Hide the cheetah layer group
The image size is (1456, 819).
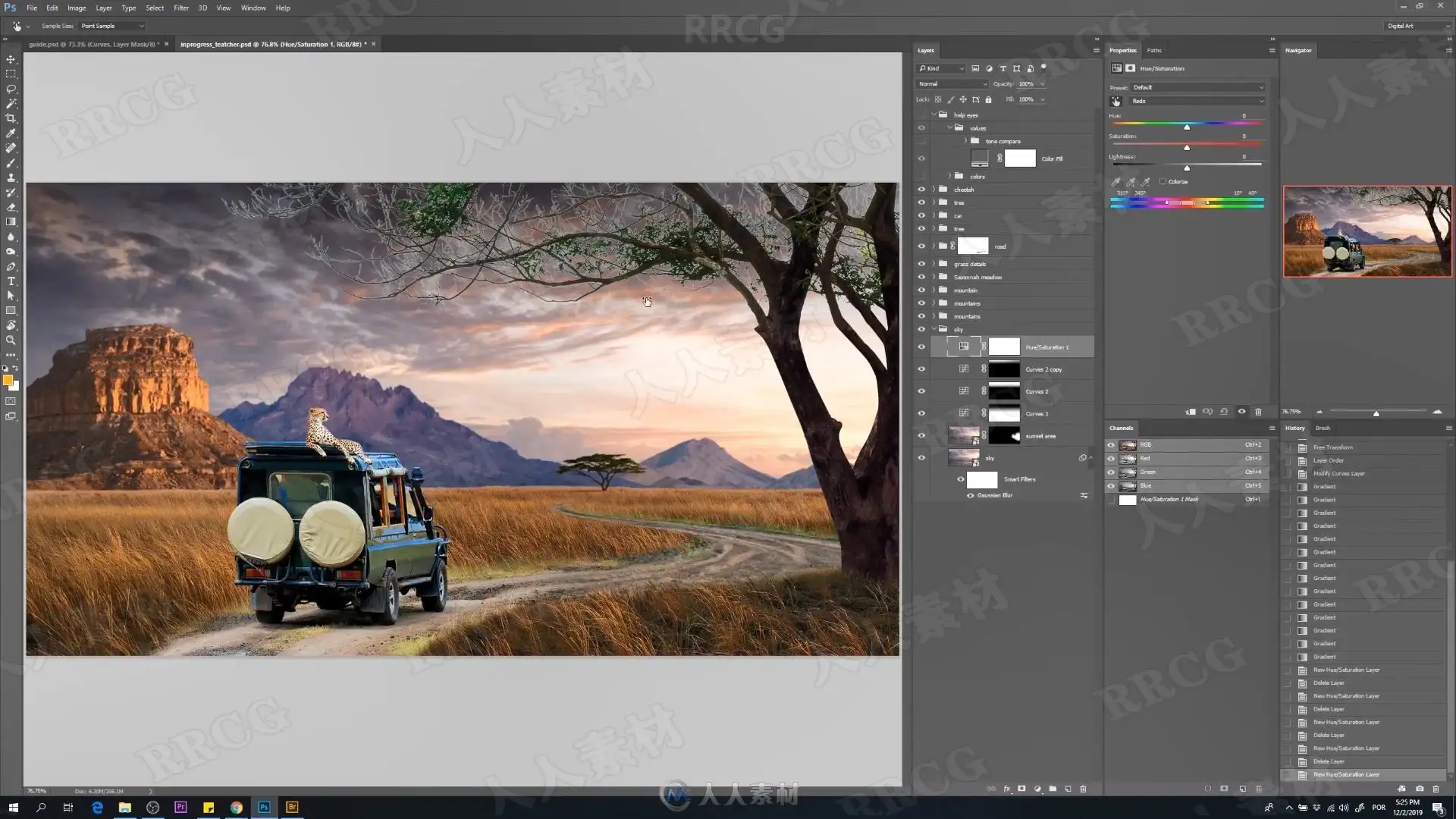click(x=921, y=190)
